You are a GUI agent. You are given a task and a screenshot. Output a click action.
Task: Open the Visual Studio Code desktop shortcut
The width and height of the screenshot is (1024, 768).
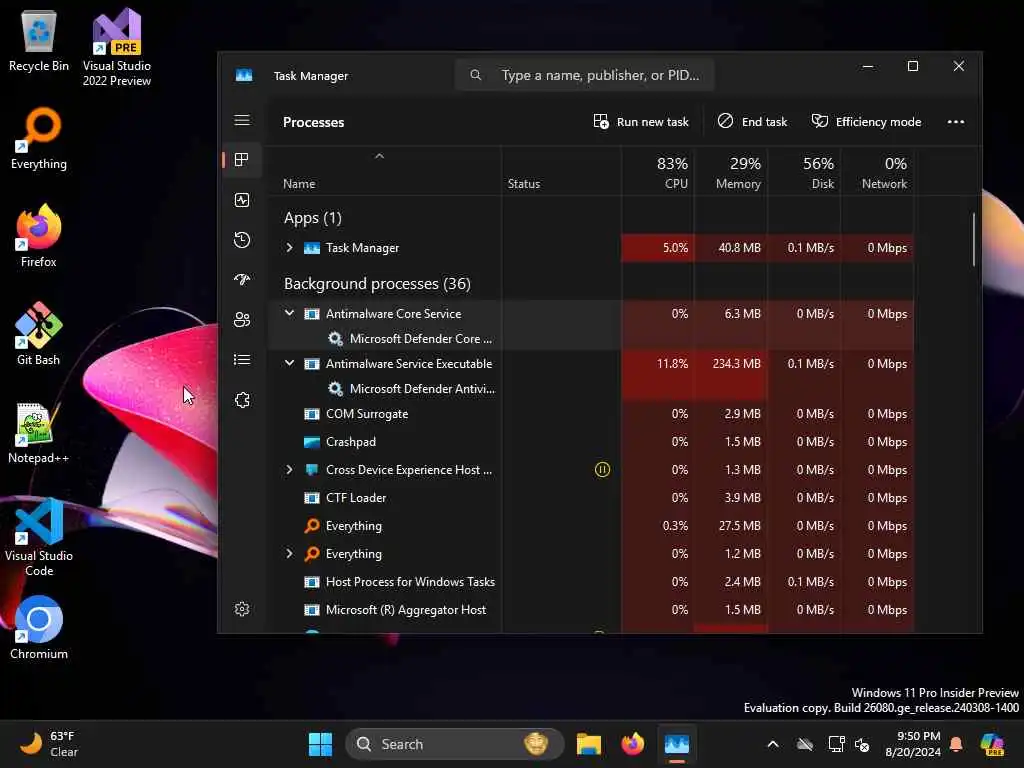39,538
